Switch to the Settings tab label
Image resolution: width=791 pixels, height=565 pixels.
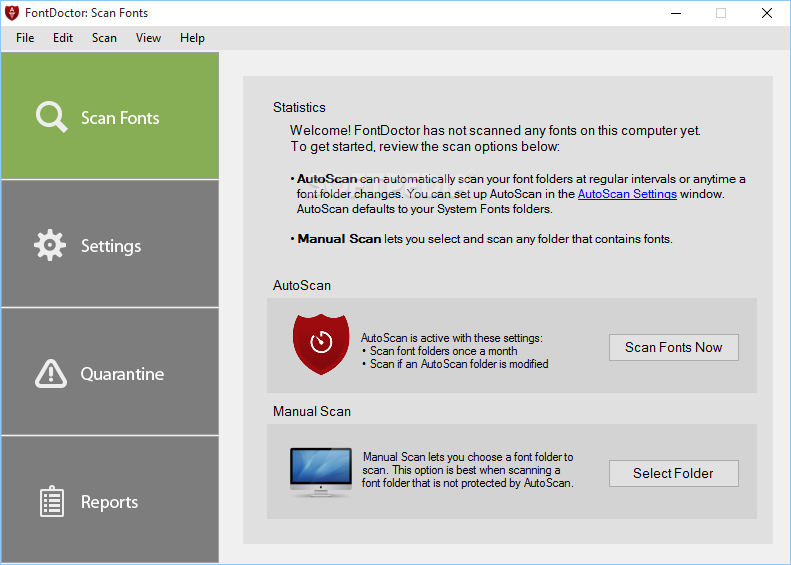(x=111, y=246)
